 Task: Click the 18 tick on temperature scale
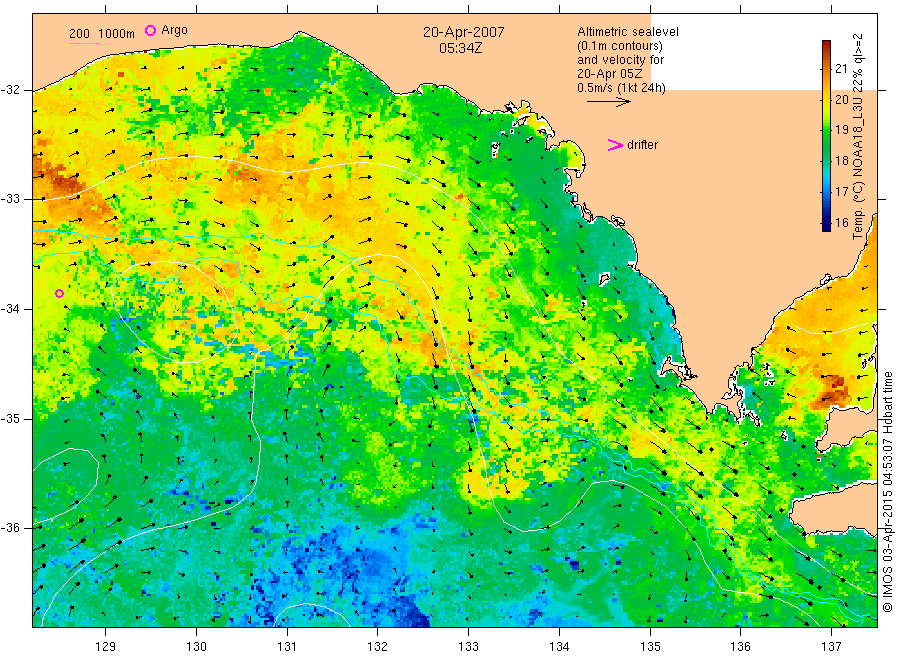[841, 161]
